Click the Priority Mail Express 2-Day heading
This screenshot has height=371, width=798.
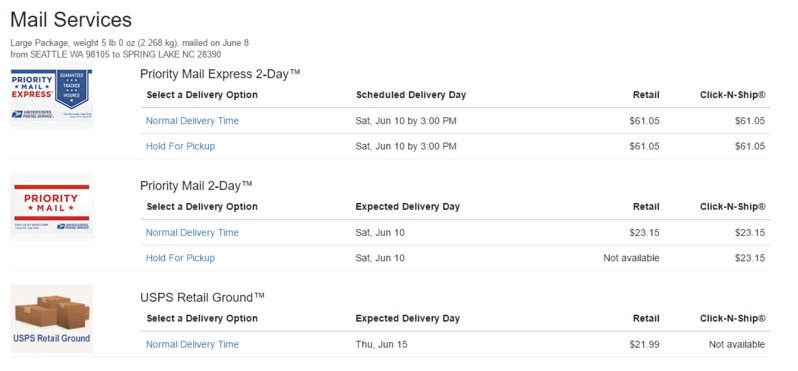[220, 74]
